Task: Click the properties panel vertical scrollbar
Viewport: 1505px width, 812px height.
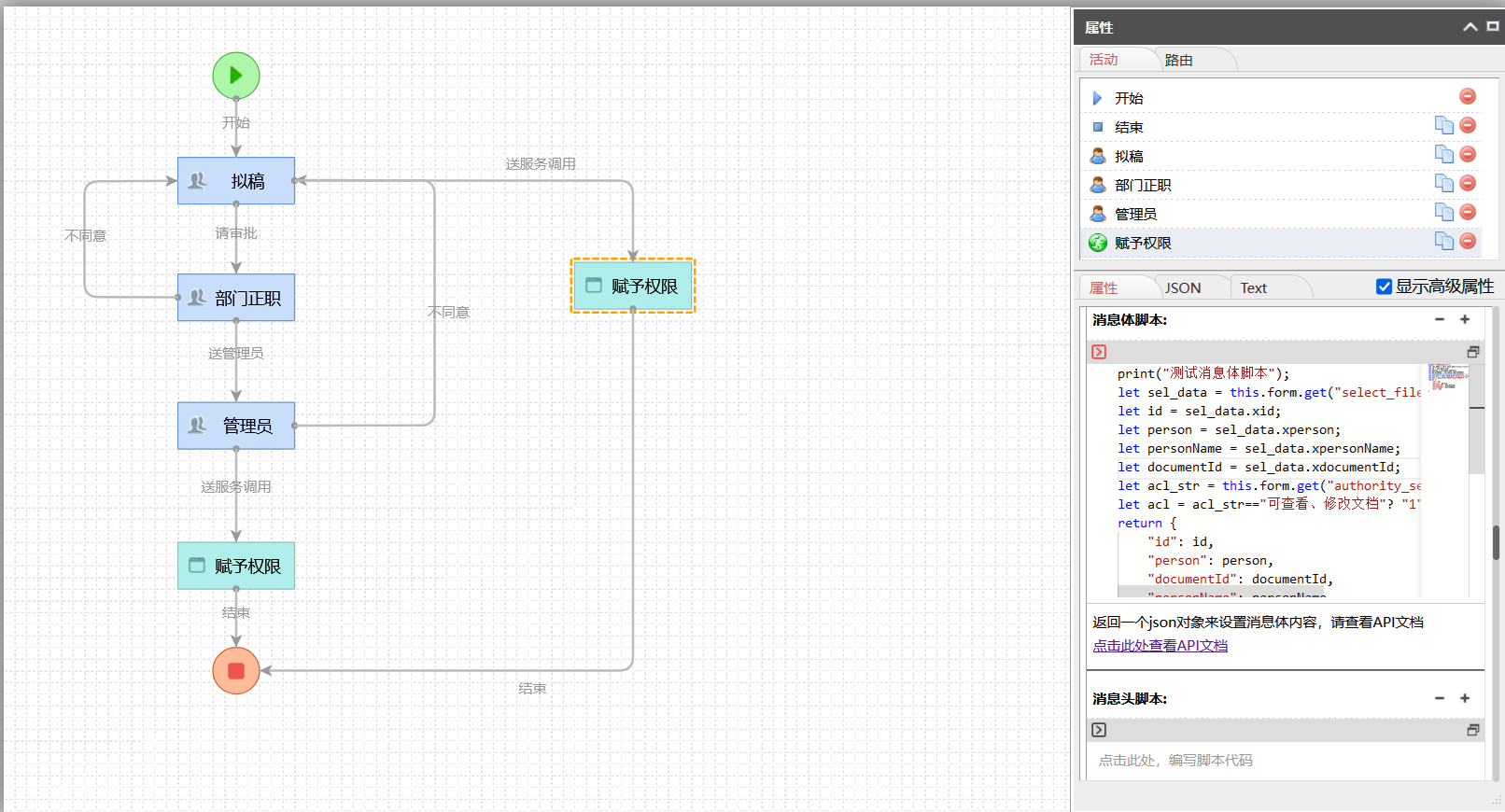Action: (x=1496, y=541)
